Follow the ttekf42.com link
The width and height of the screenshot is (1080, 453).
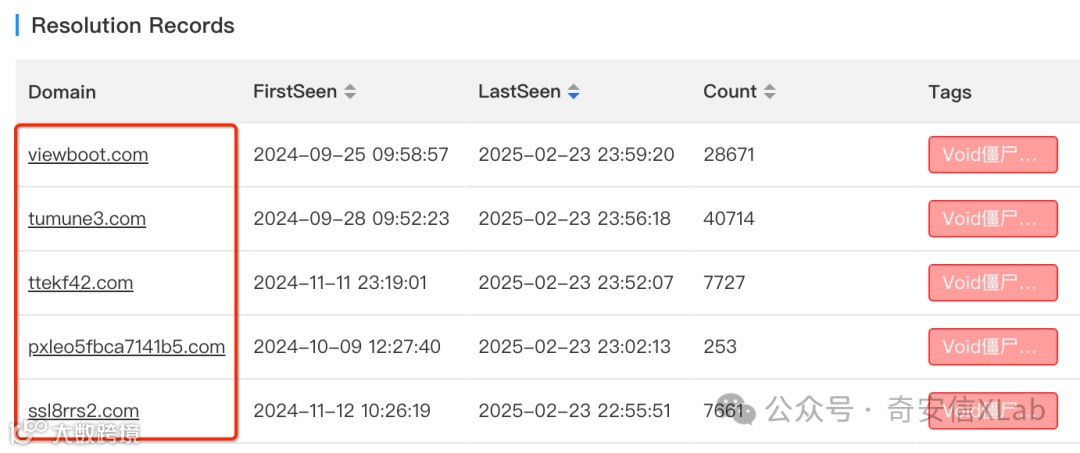pos(81,283)
